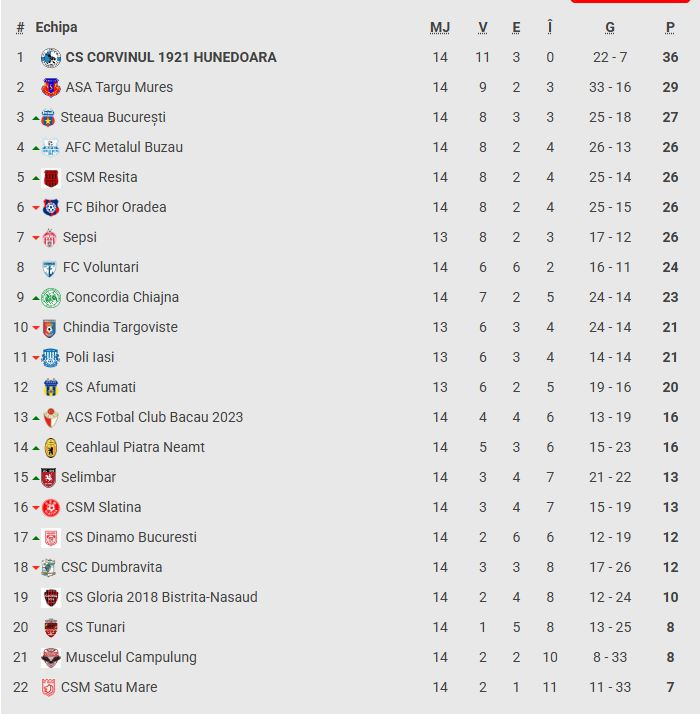Click the Ceahlaul Piatra Neamt crest
700x714 pixels.
coord(51,448)
